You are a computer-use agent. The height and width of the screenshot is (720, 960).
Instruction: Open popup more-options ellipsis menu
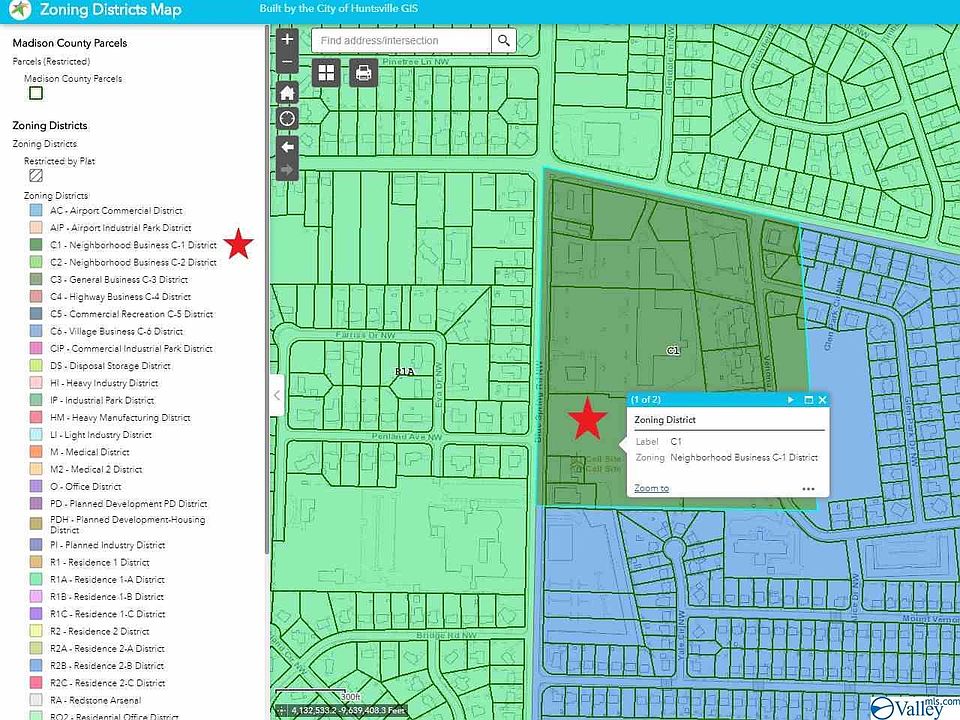click(808, 489)
